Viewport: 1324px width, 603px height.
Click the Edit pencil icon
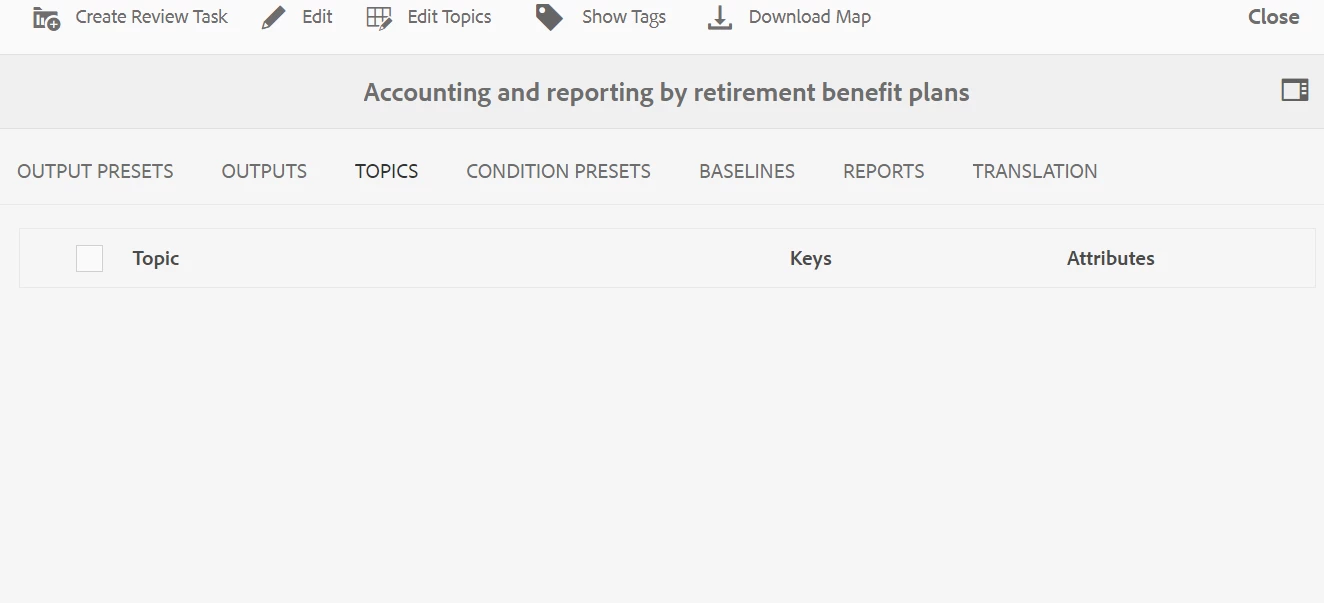(x=273, y=17)
